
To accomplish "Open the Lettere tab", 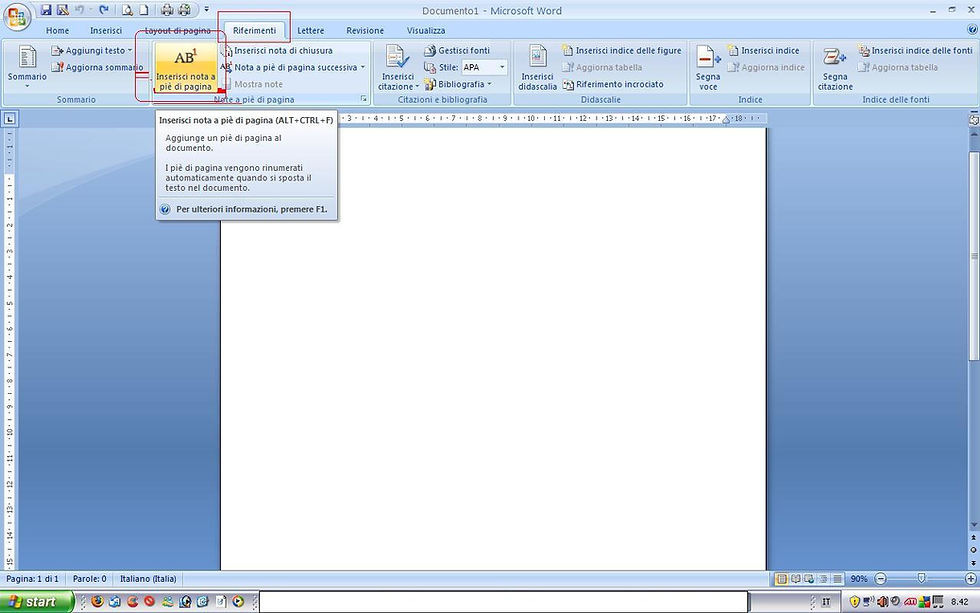I will [x=311, y=30].
